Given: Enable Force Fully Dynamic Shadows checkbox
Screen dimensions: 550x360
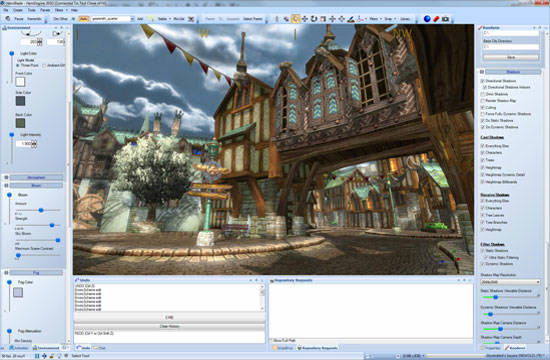Looking at the screenshot, I should (x=483, y=114).
